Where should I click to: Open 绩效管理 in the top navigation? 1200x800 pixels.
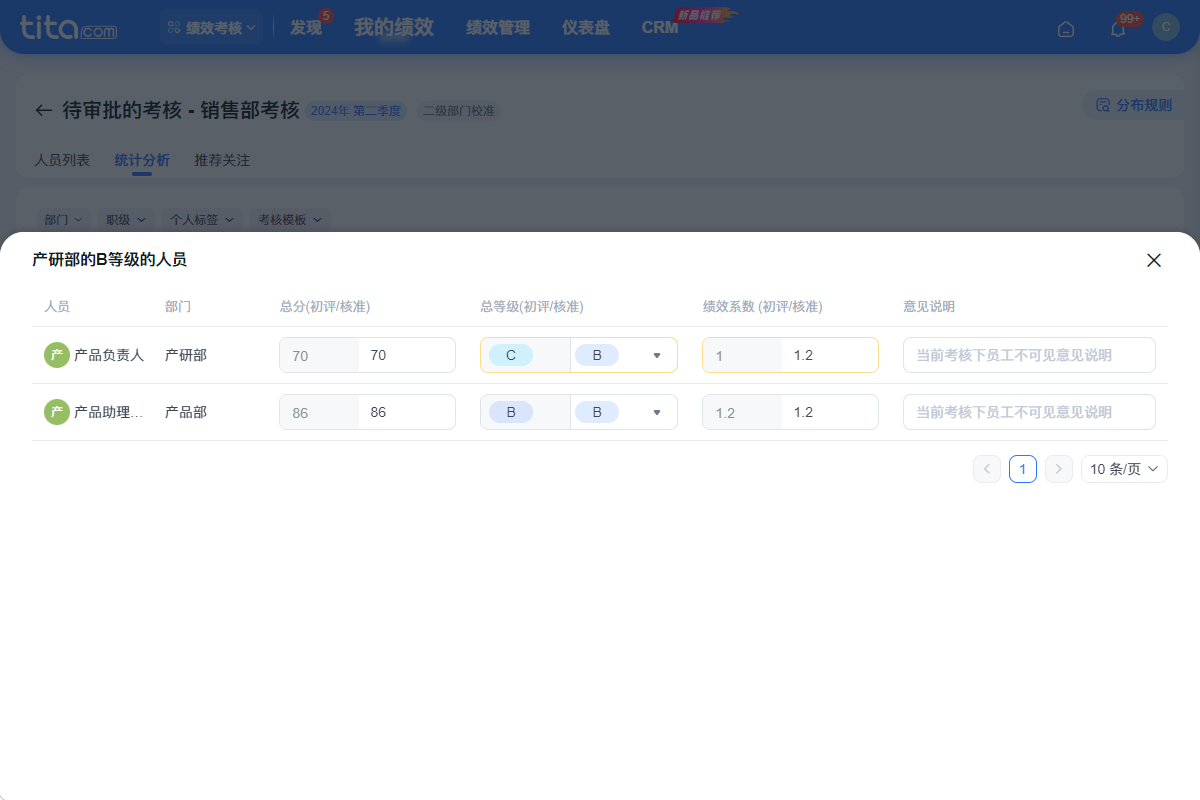point(498,28)
